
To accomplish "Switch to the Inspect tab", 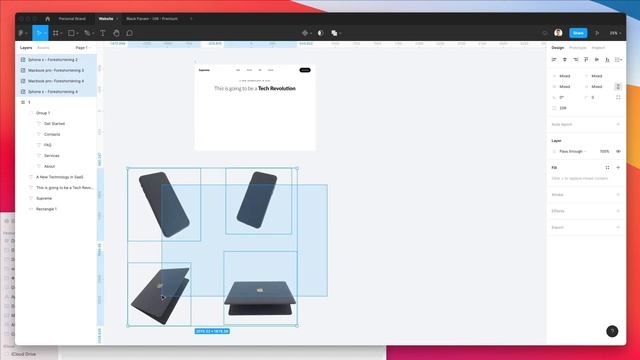I will [598, 48].
